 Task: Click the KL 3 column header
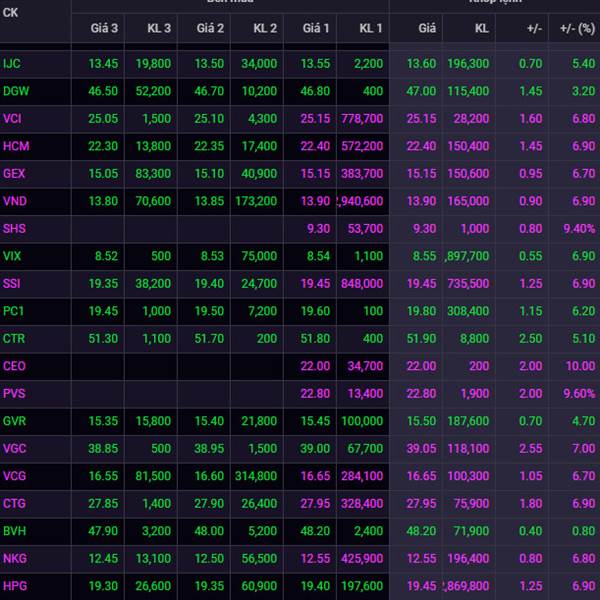(159, 28)
